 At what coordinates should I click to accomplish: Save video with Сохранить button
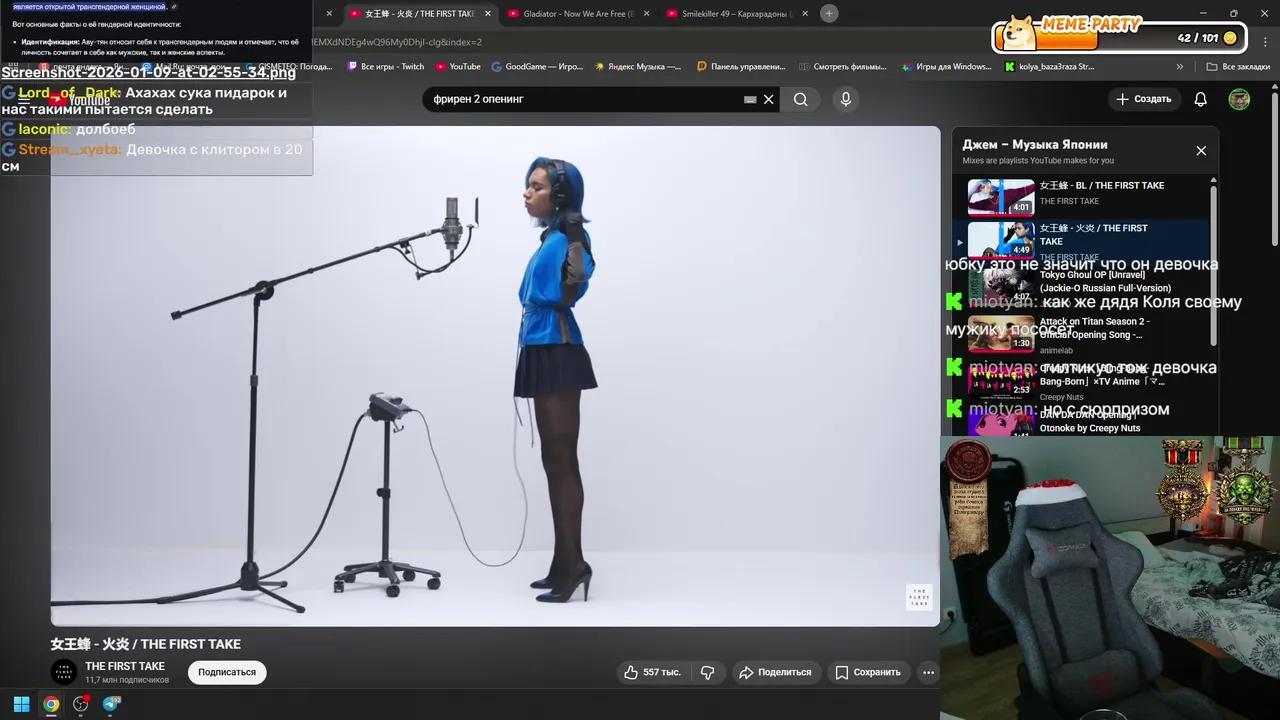[x=868, y=672]
